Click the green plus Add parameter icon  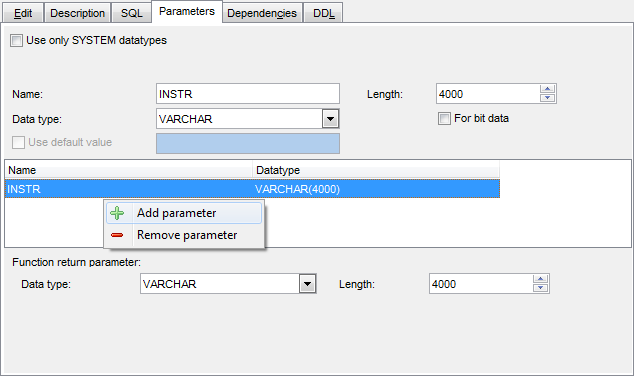(x=117, y=213)
